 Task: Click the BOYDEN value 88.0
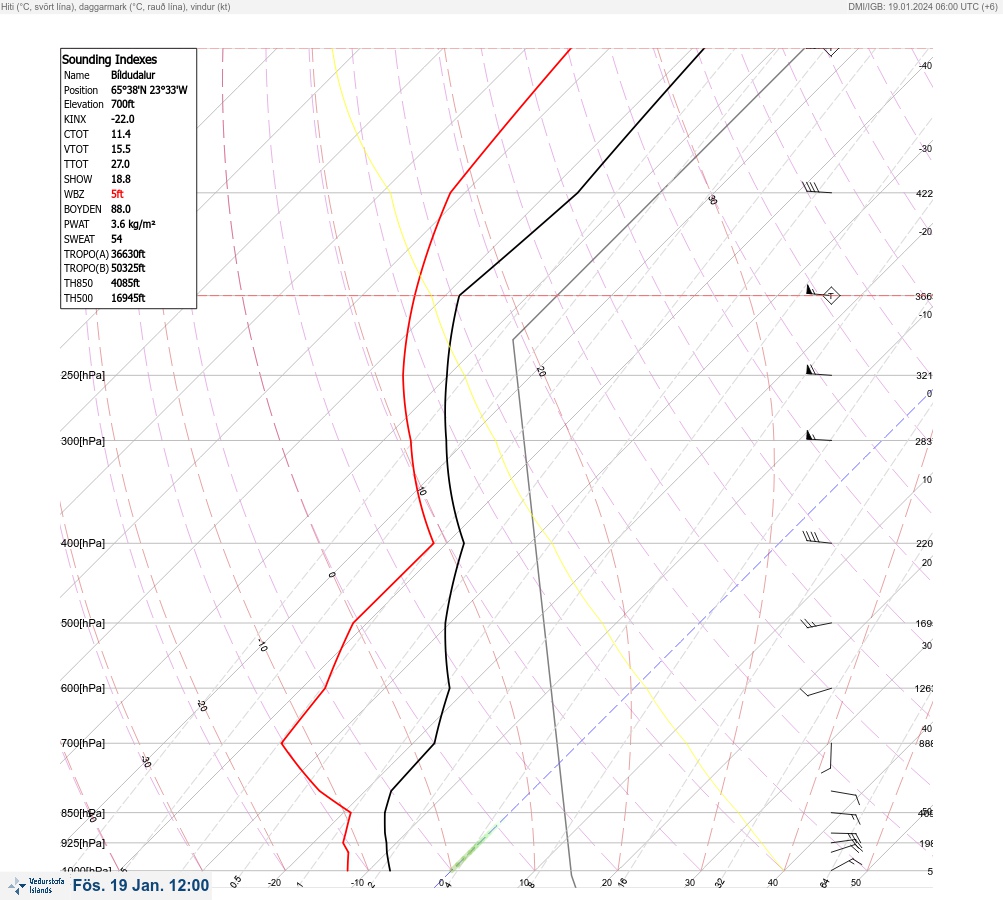pyautogui.click(x=121, y=209)
